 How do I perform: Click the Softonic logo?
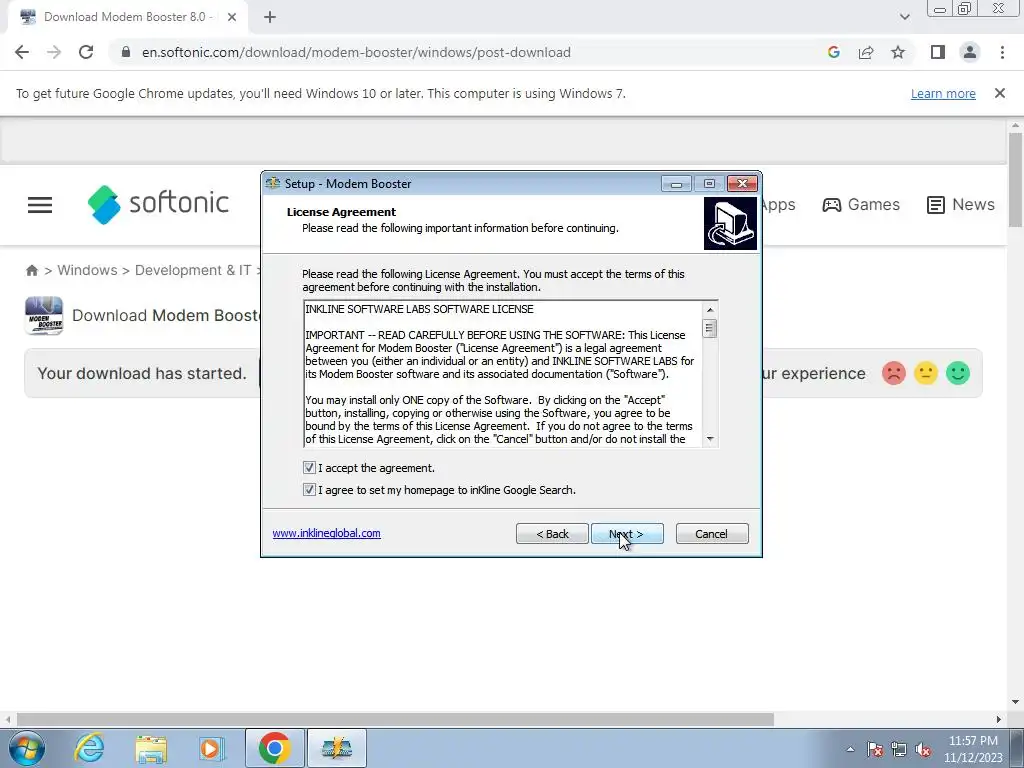coord(158,204)
